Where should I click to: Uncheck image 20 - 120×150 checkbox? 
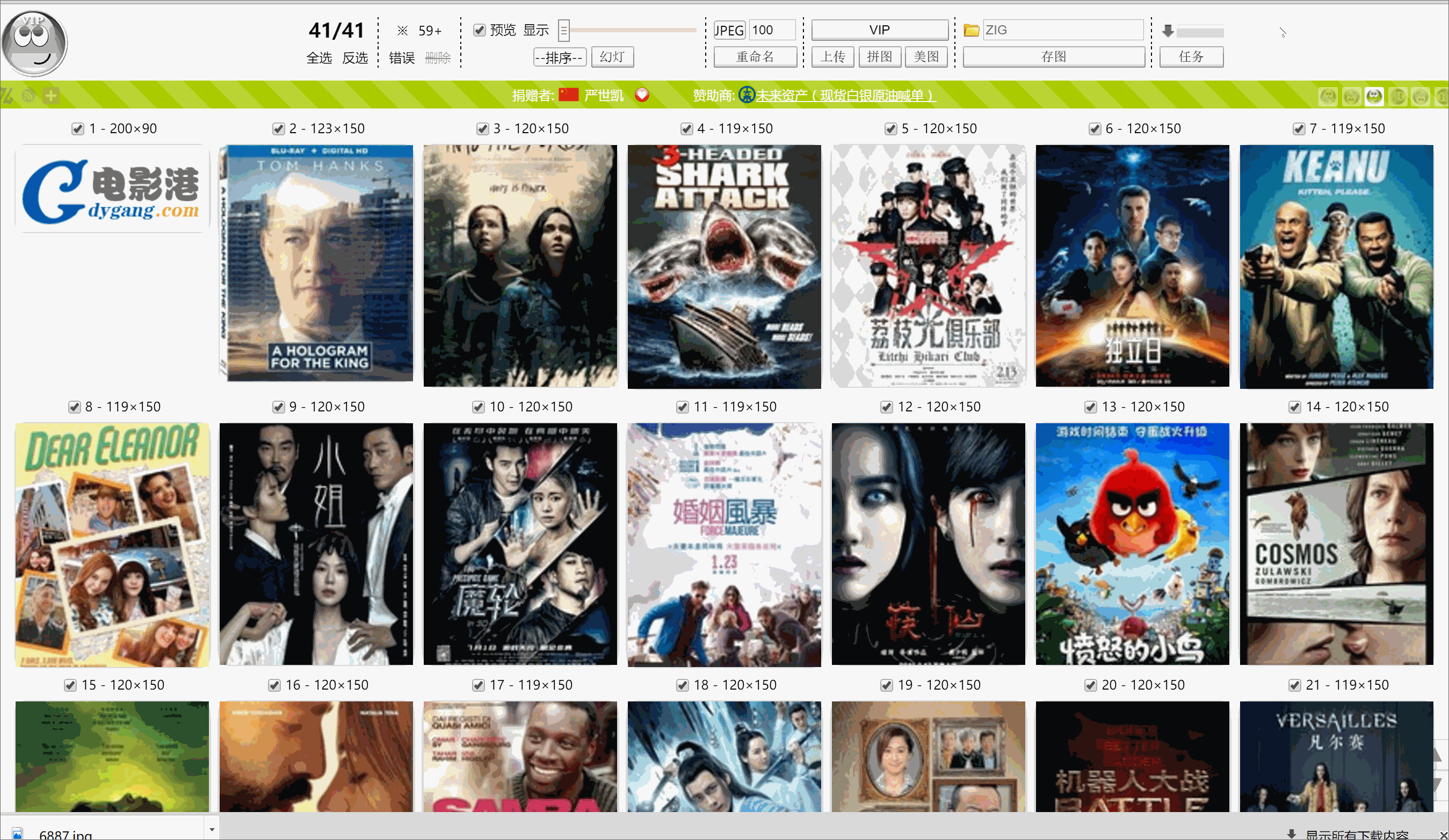point(1090,685)
